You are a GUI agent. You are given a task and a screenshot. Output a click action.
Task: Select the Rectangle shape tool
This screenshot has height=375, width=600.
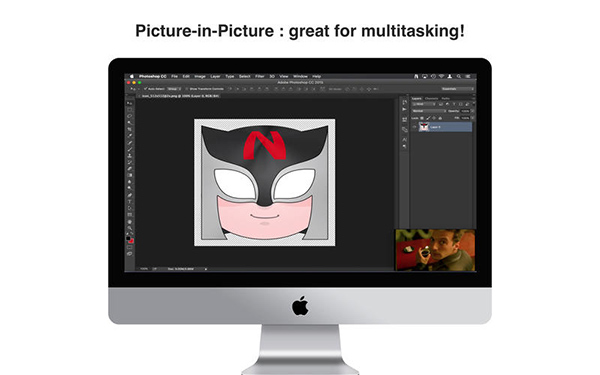click(x=129, y=215)
